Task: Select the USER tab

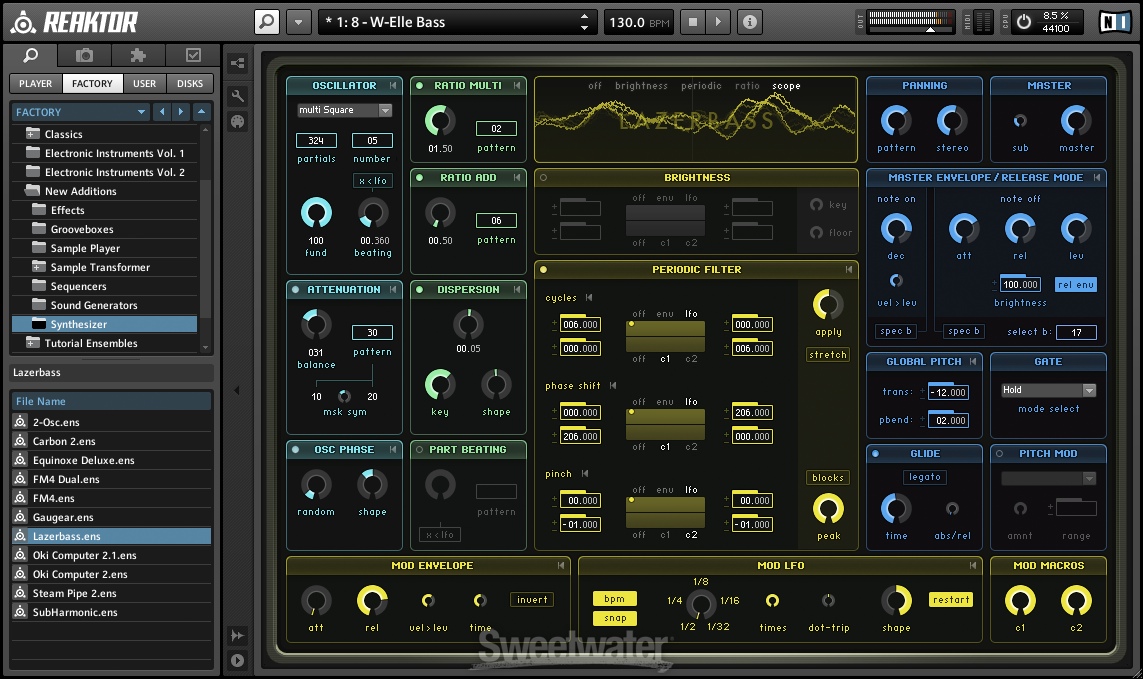Action: click(144, 83)
